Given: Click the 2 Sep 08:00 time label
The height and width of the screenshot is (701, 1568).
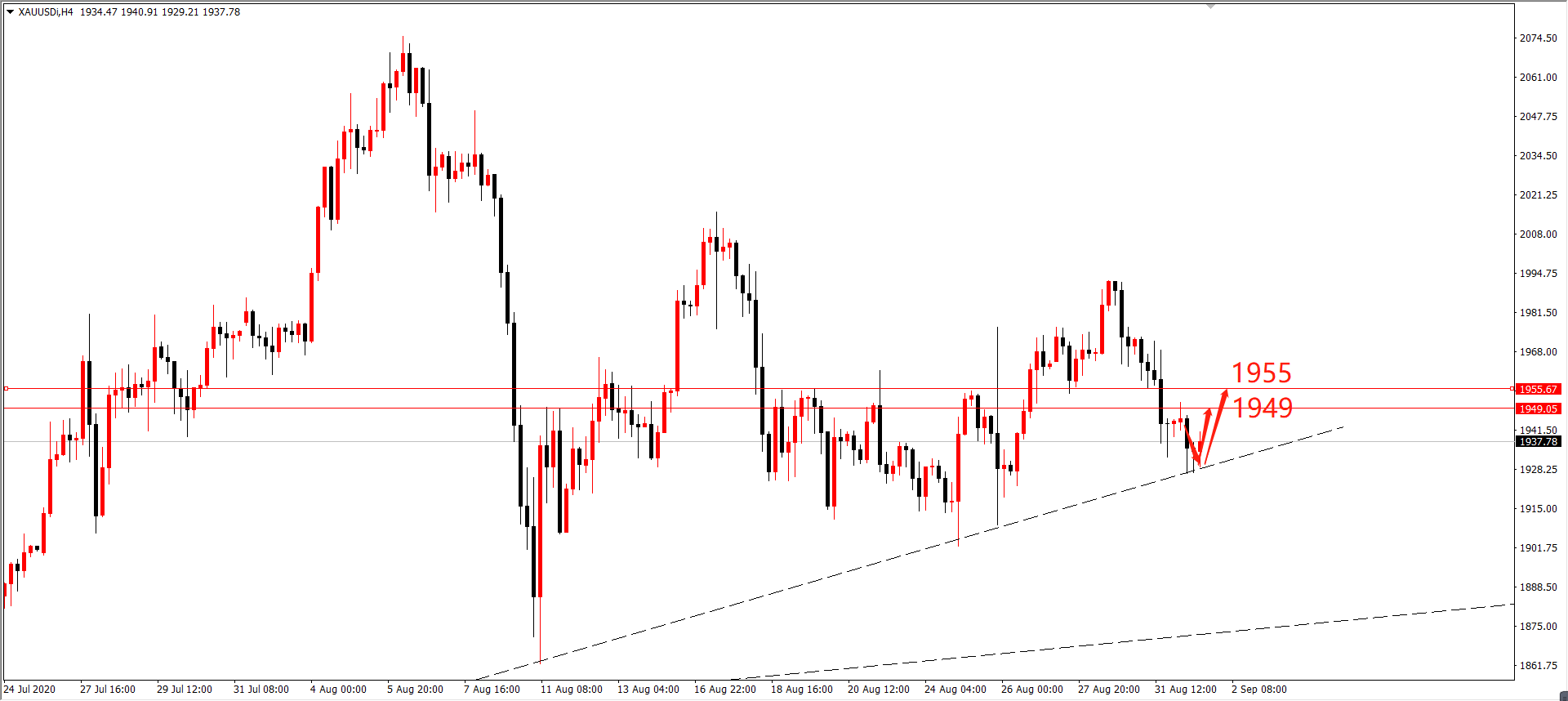Looking at the screenshot, I should click(1259, 690).
